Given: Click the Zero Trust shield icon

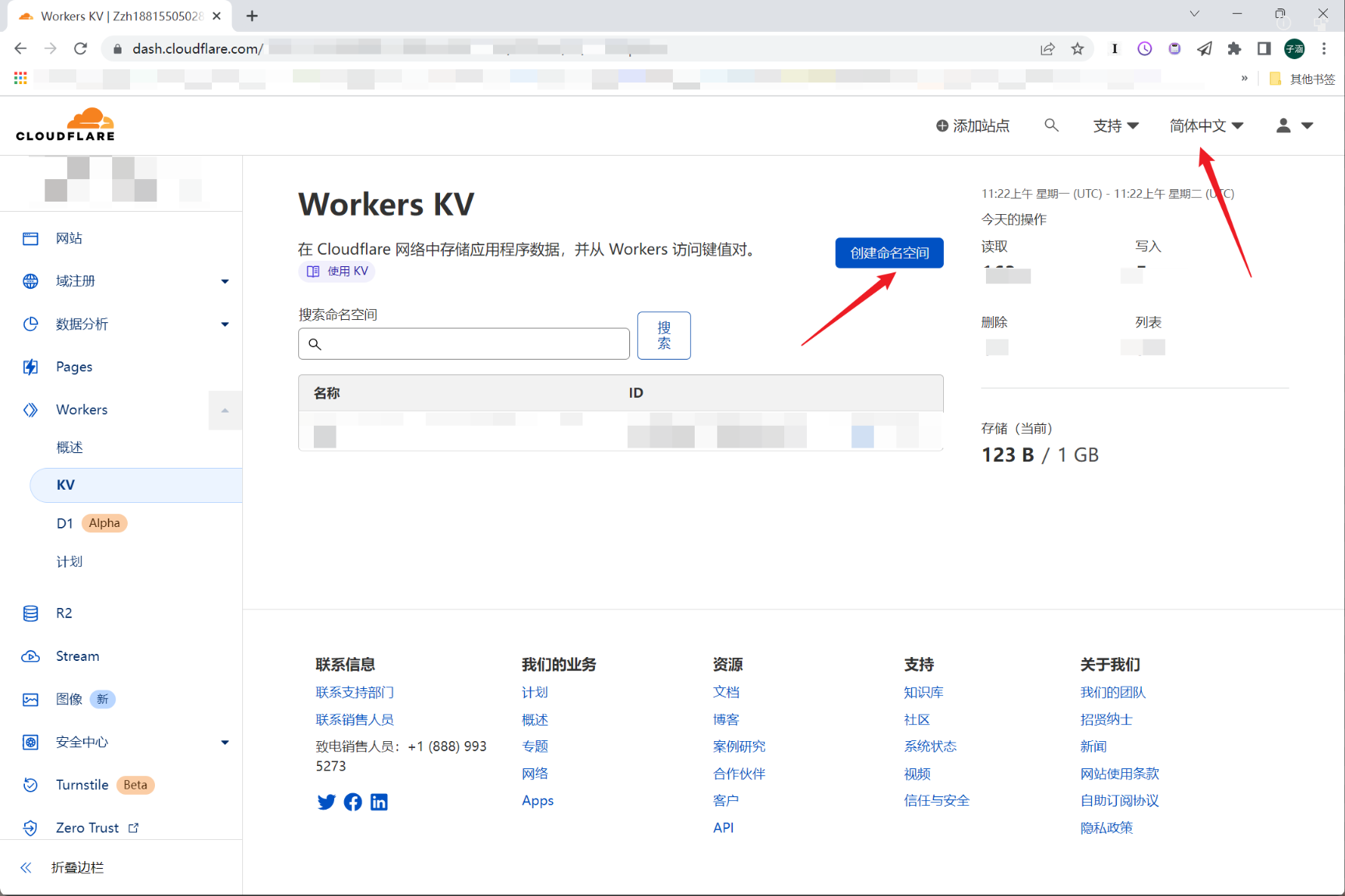Looking at the screenshot, I should (30, 827).
